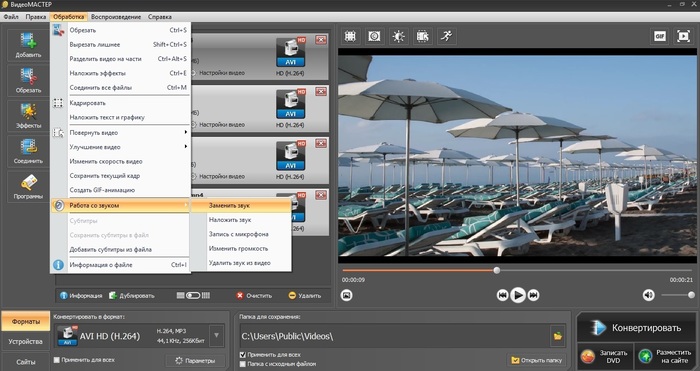
Task: Open the Файл menu
Action: 11,17
